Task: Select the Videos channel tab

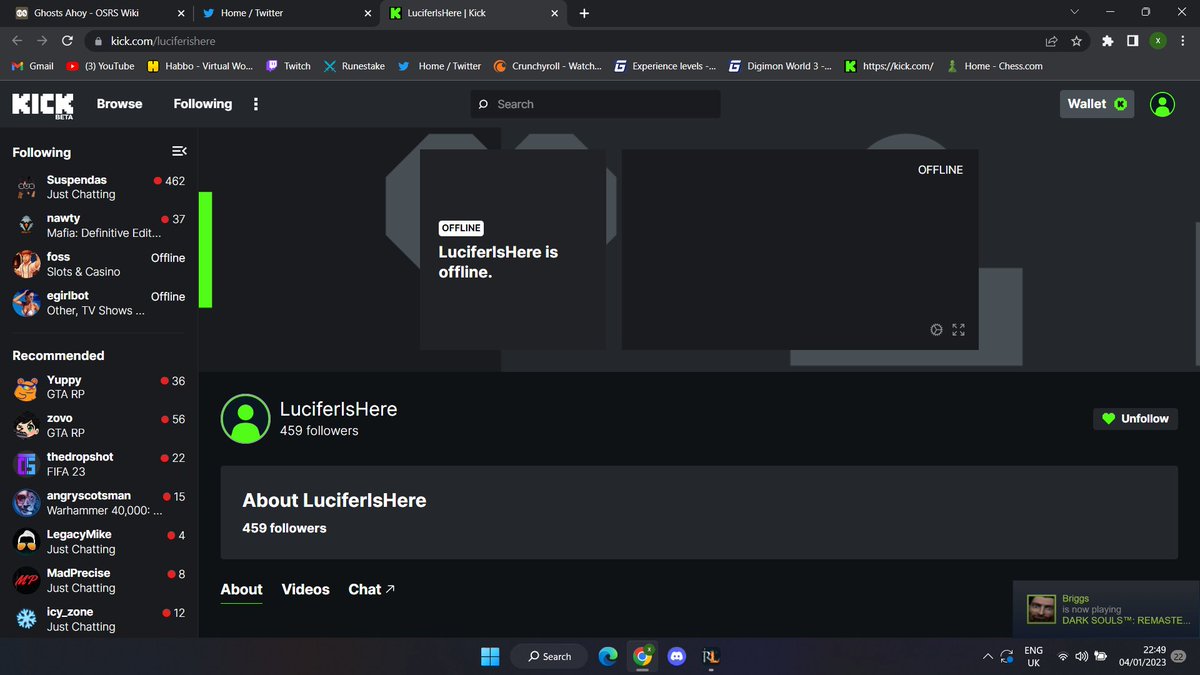Action: click(305, 590)
